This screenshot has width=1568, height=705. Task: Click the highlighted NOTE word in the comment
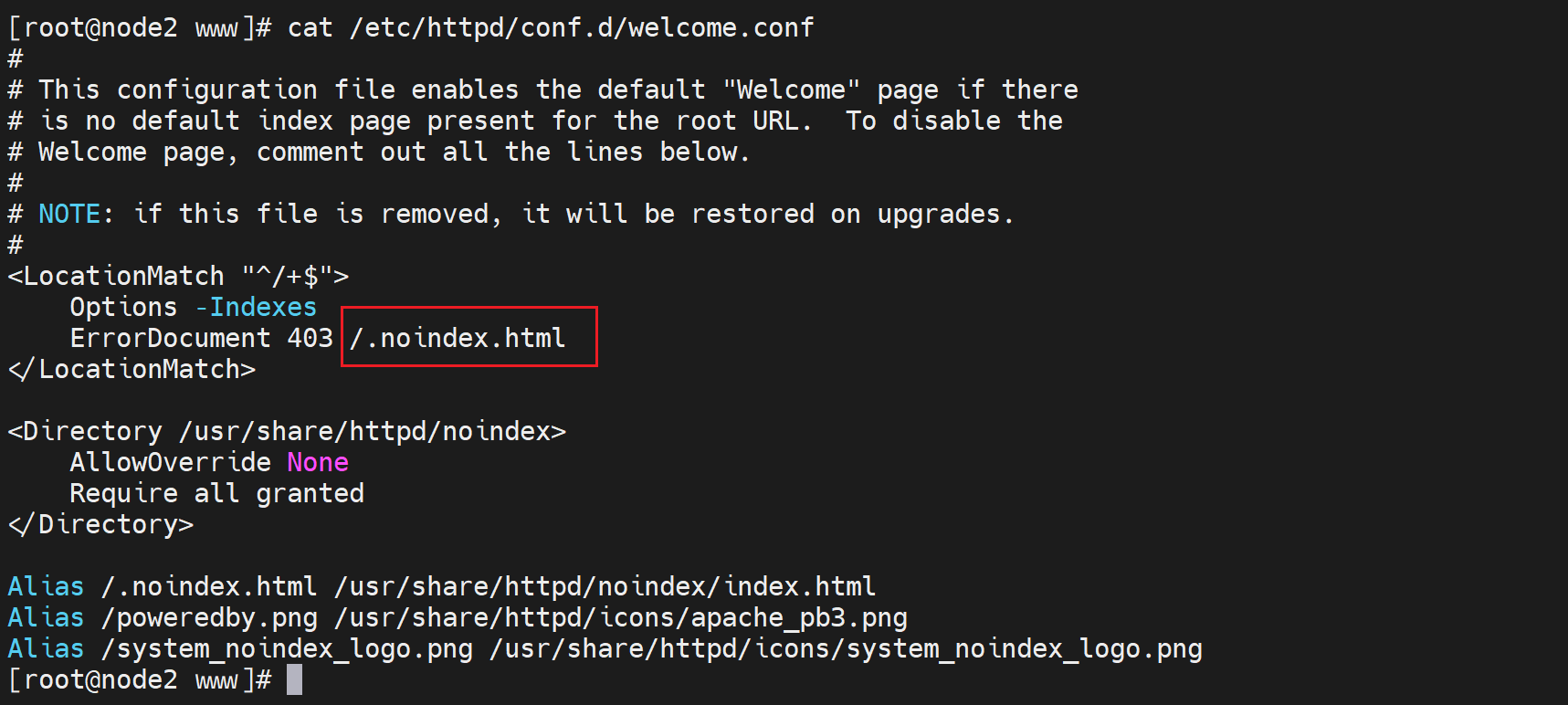[69, 214]
